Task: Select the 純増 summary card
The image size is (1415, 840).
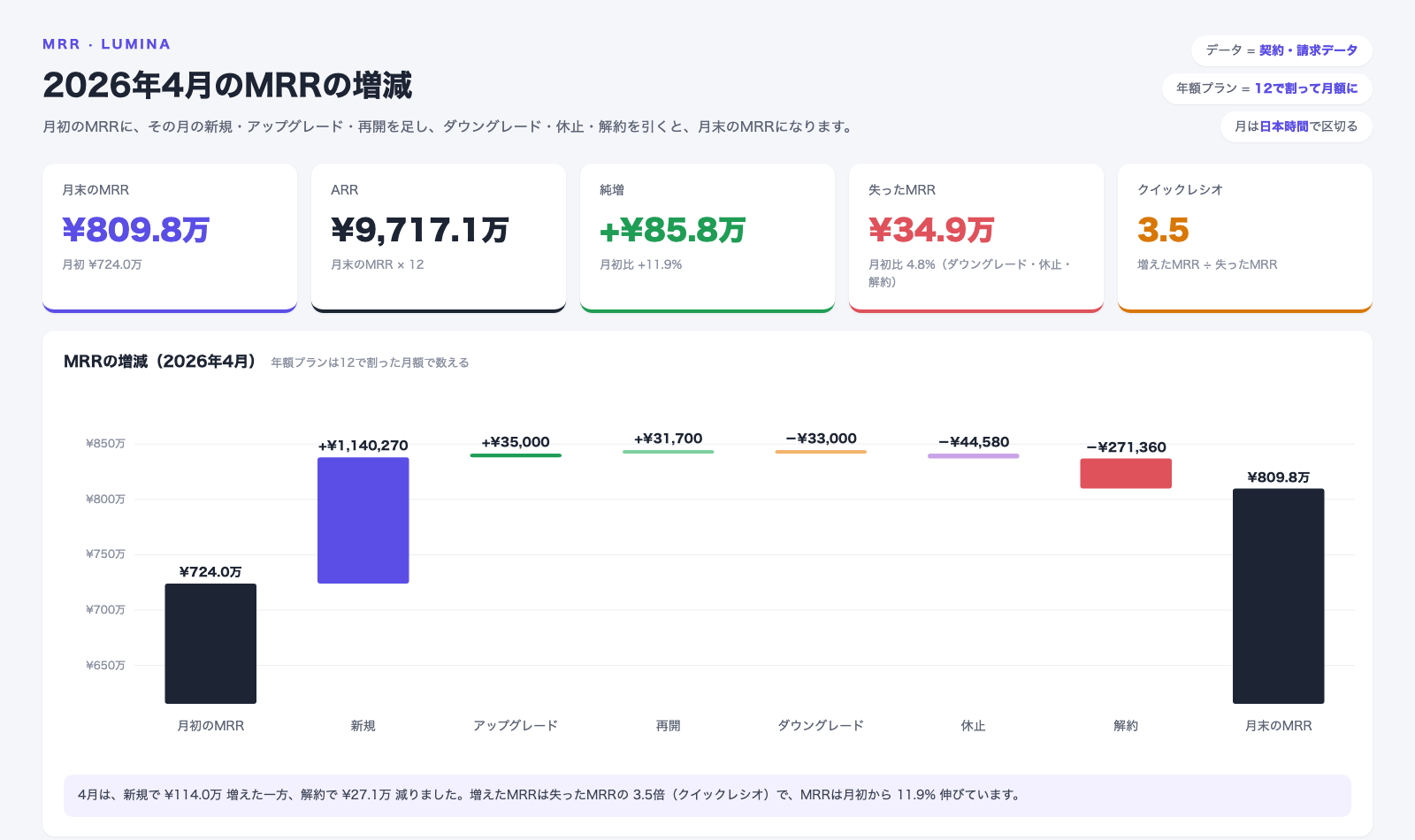Action: pyautogui.click(x=707, y=238)
